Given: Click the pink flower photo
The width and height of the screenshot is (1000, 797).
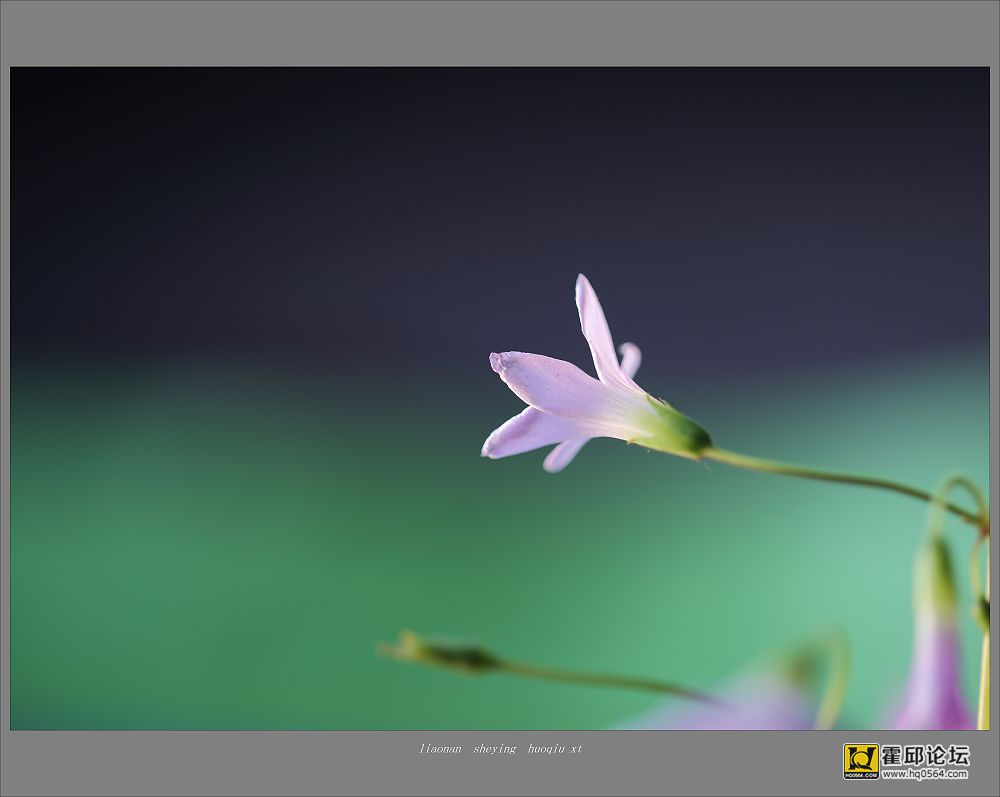Looking at the screenshot, I should pyautogui.click(x=499, y=398).
